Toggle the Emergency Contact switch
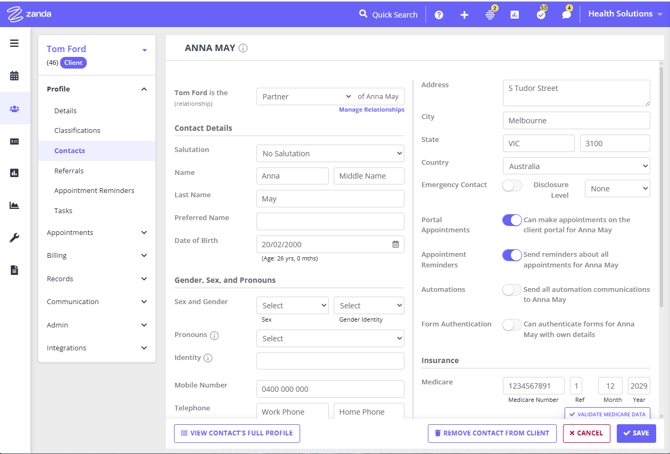670x454 pixels. click(512, 185)
